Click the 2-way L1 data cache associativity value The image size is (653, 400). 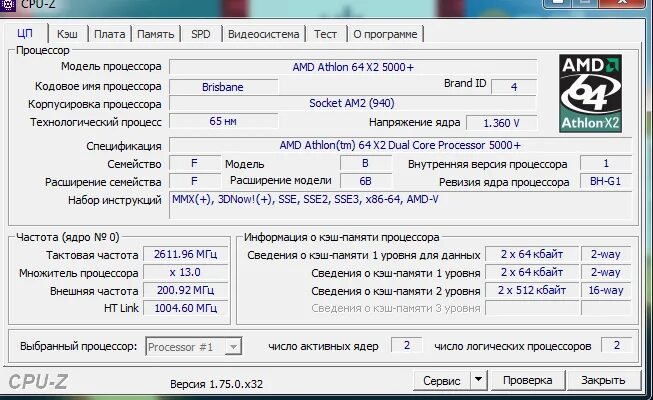tap(606, 254)
